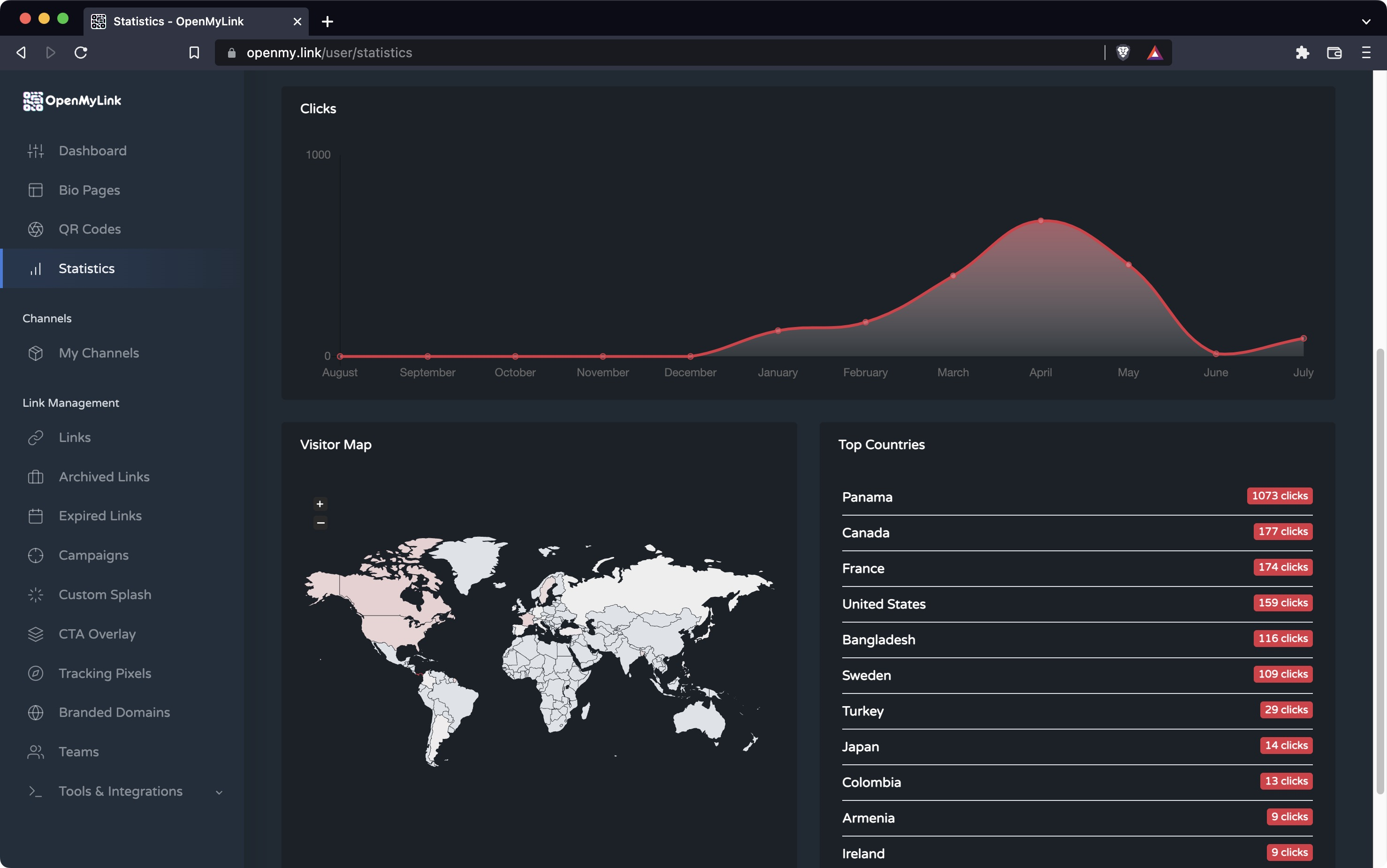
Task: Bookmark this page with the bookmark icon
Action: (x=194, y=53)
